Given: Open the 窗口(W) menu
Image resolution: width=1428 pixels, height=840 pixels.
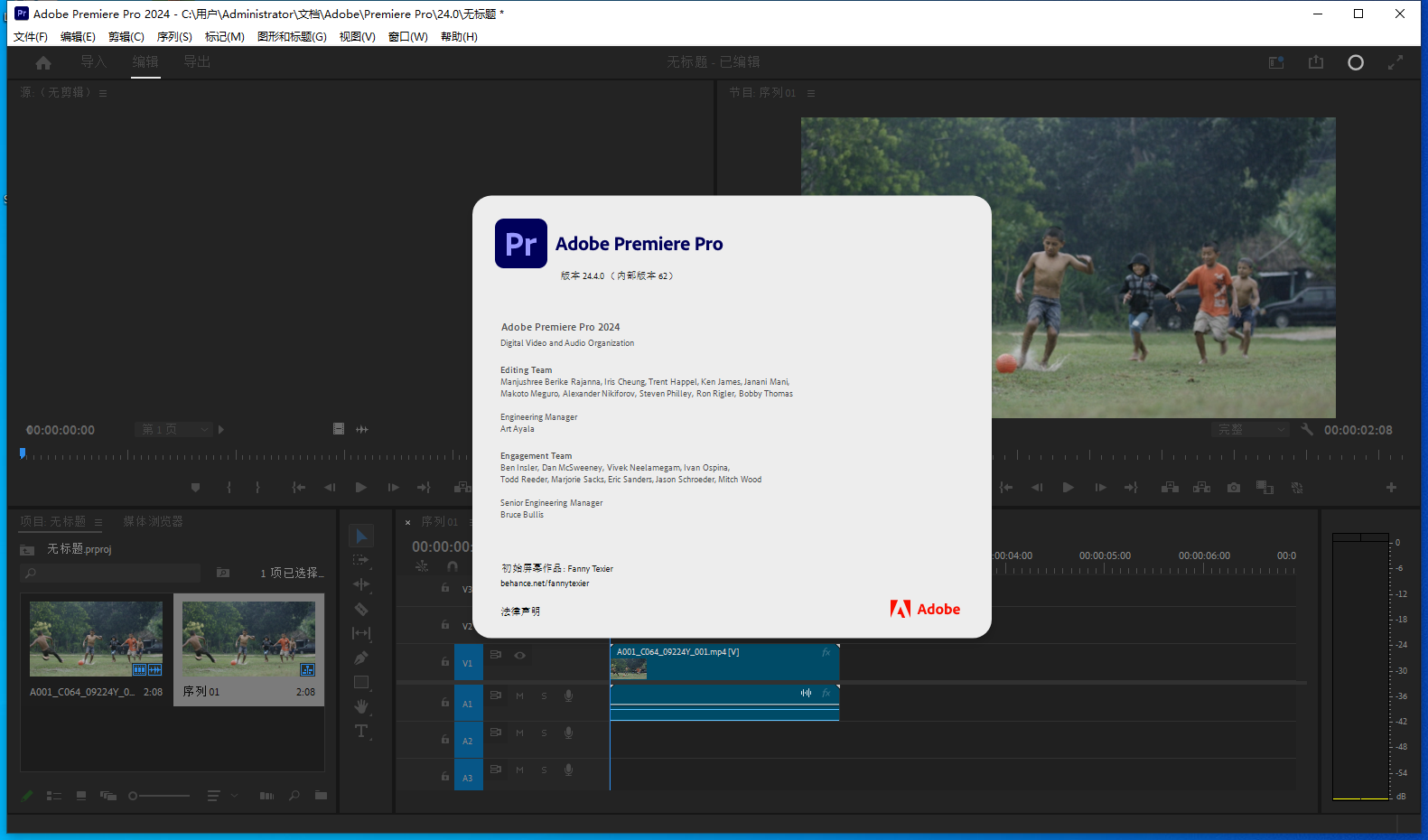Looking at the screenshot, I should coord(408,37).
